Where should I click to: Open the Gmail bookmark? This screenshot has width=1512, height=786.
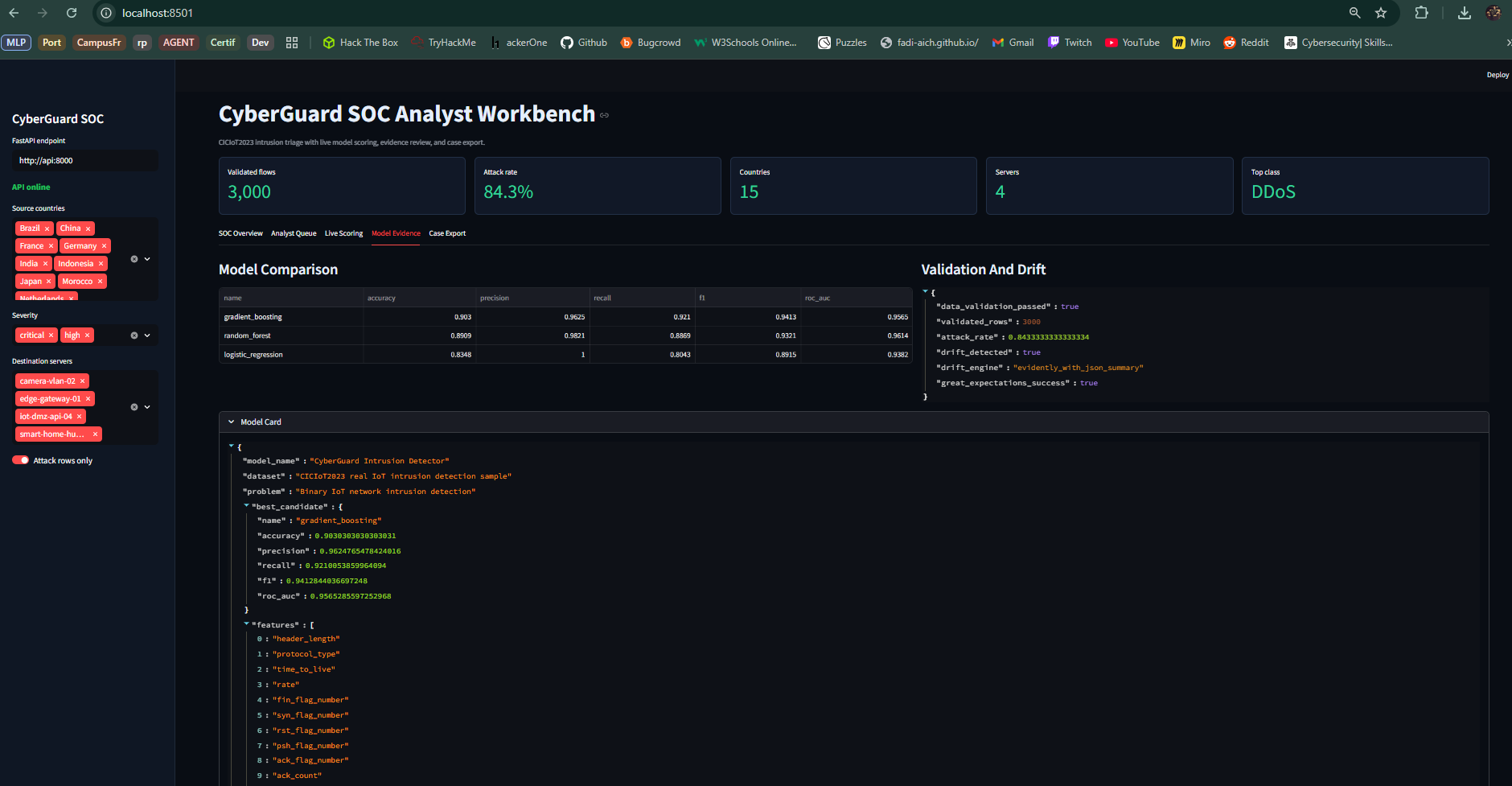pyautogui.click(x=1013, y=43)
